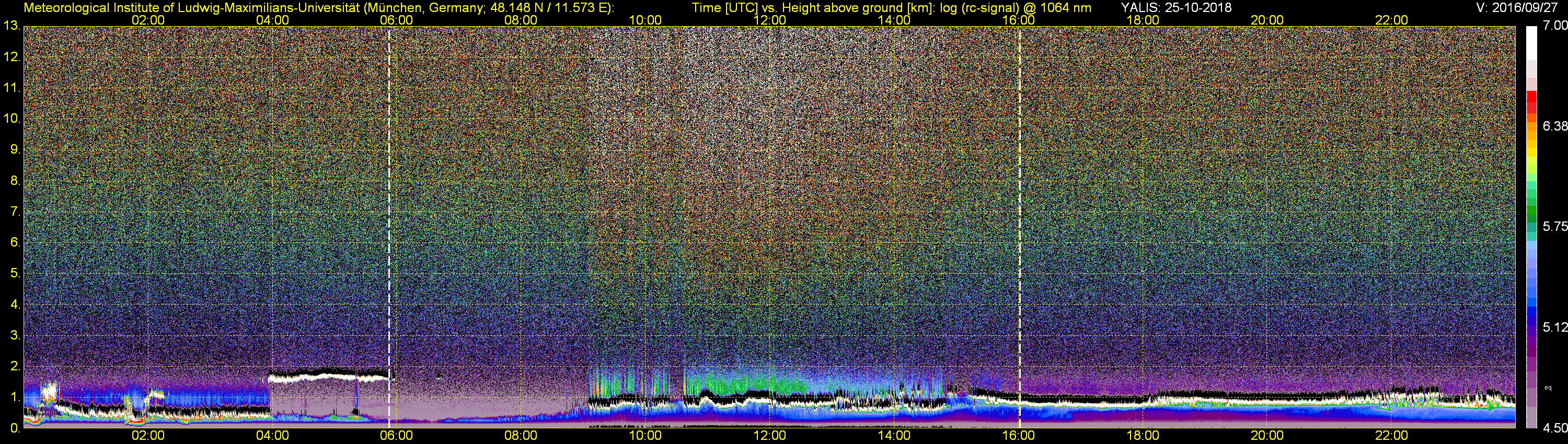The image size is (1568, 444).
Task: Click the 02:00 label on the lower time axis
Action: (x=148, y=436)
